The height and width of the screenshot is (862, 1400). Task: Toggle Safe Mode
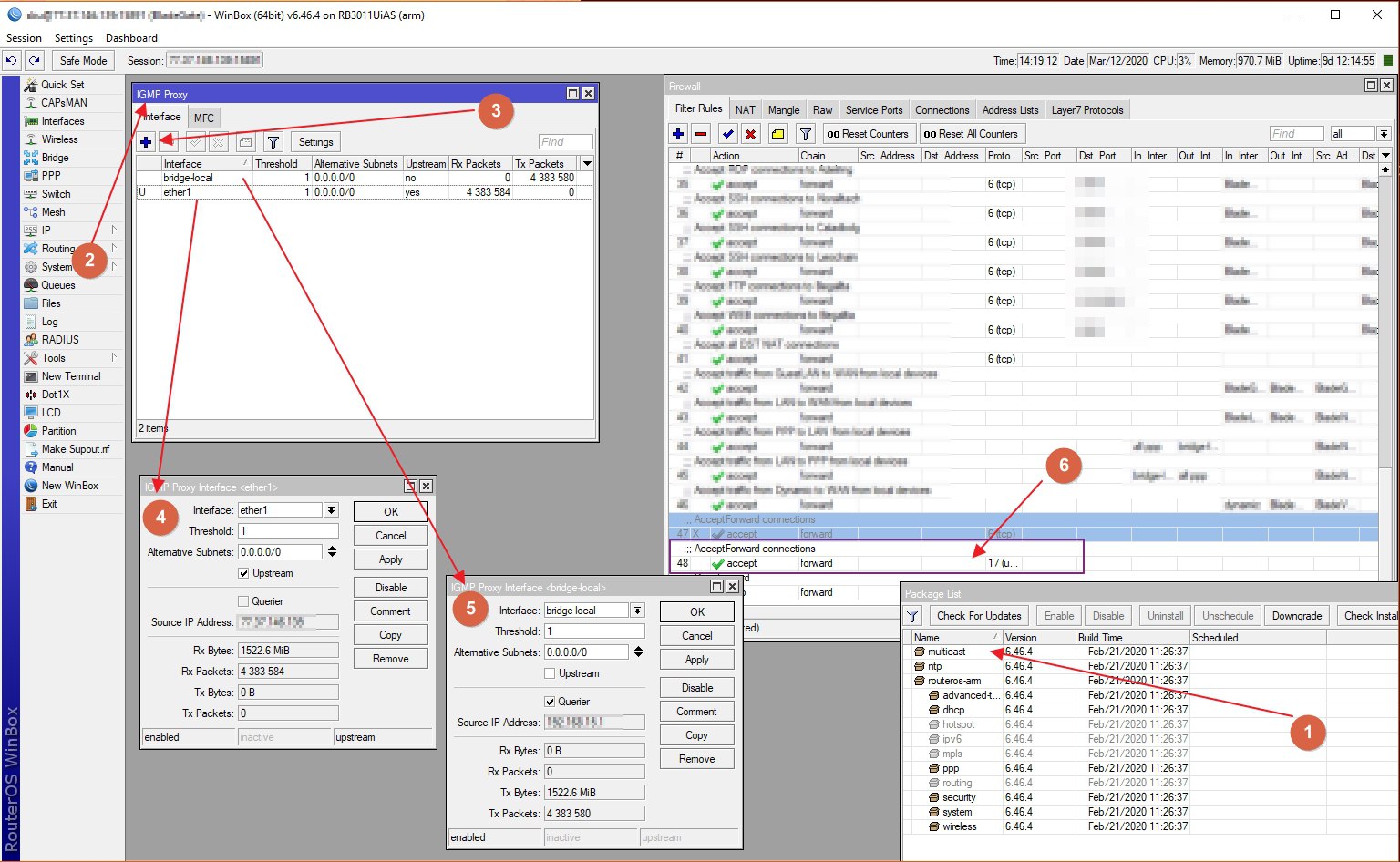[x=83, y=61]
